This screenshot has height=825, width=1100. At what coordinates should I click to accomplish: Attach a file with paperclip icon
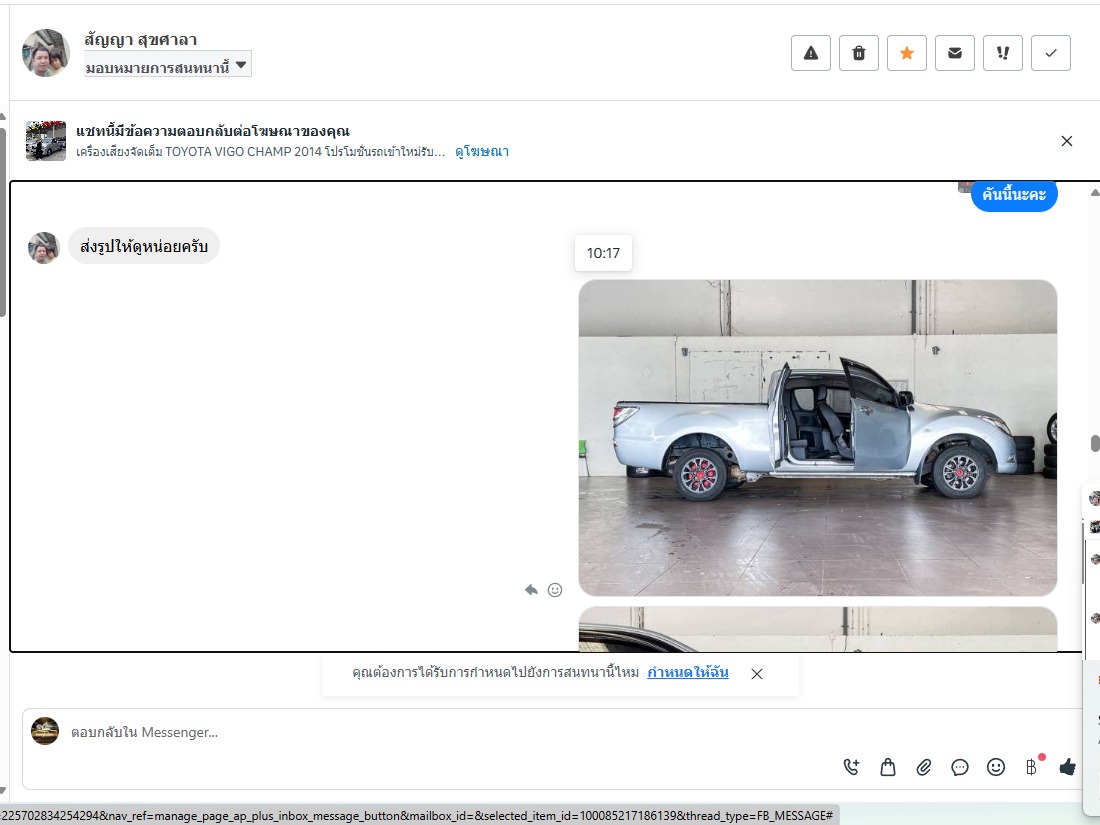click(924, 767)
